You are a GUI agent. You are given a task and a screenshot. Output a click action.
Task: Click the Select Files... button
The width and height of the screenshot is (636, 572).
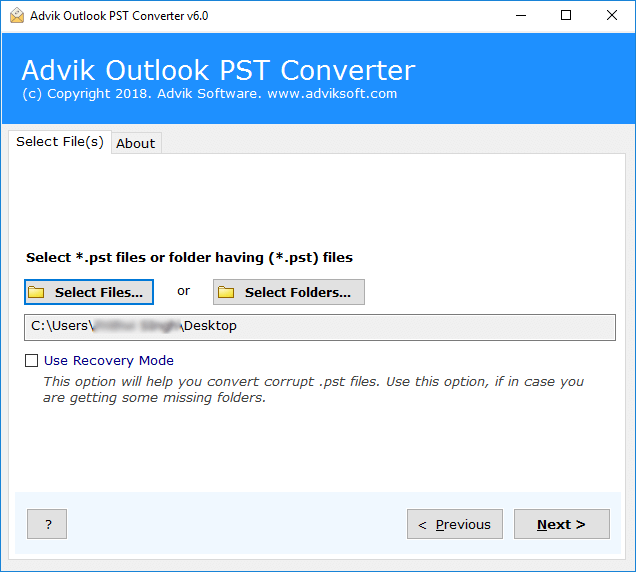point(89,292)
